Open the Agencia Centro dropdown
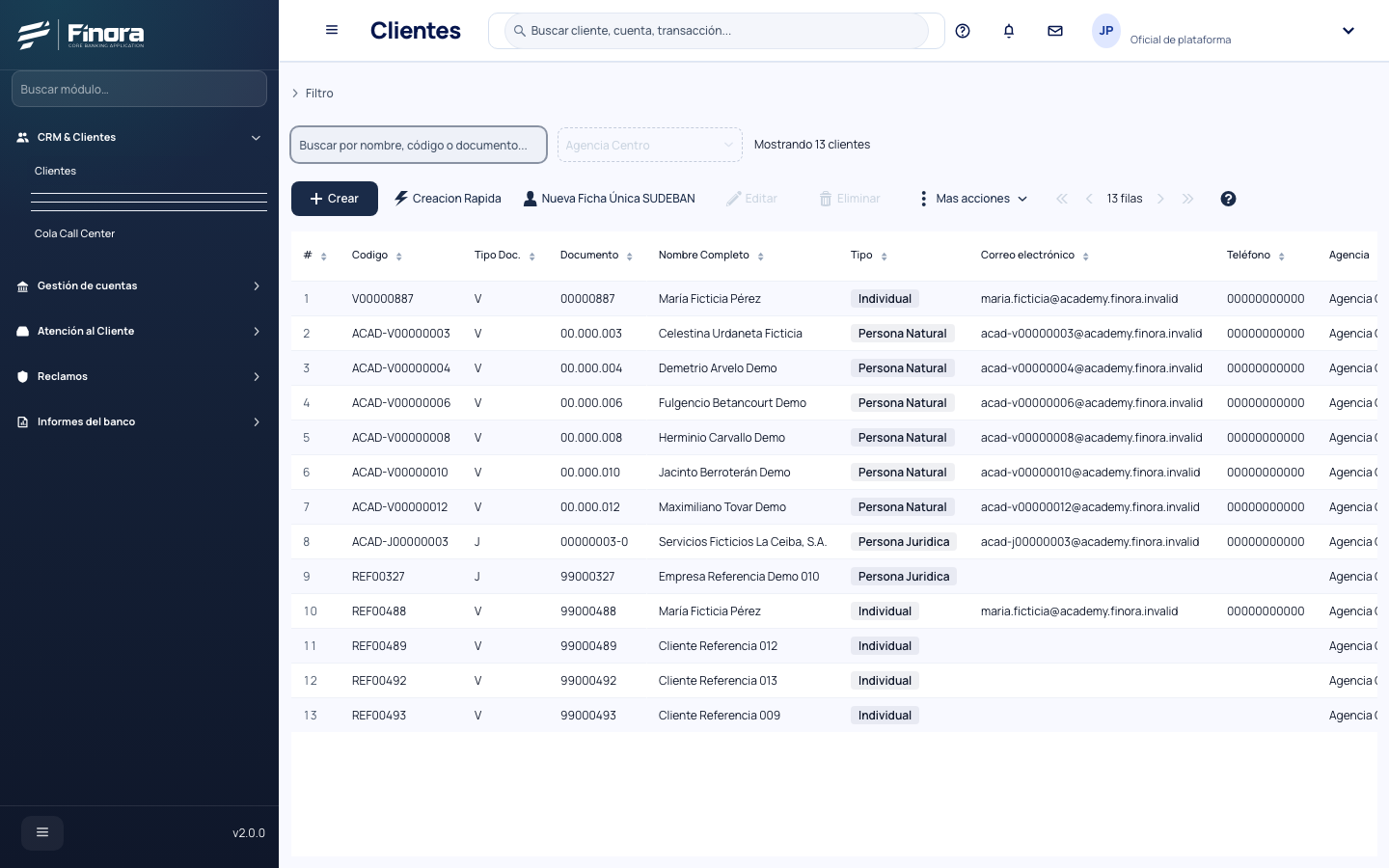The width and height of the screenshot is (1389, 868). 650,145
